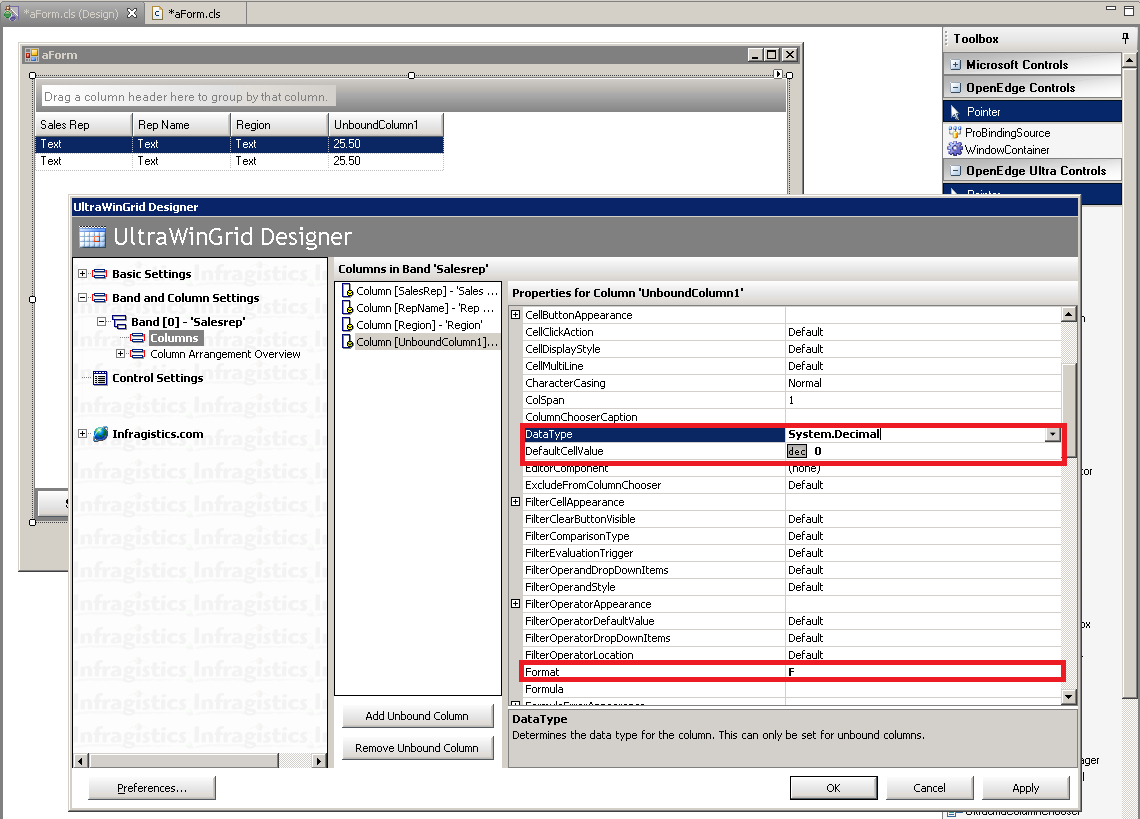Select the Columns node under Band [0]
This screenshot has height=819, width=1140.
tap(175, 338)
